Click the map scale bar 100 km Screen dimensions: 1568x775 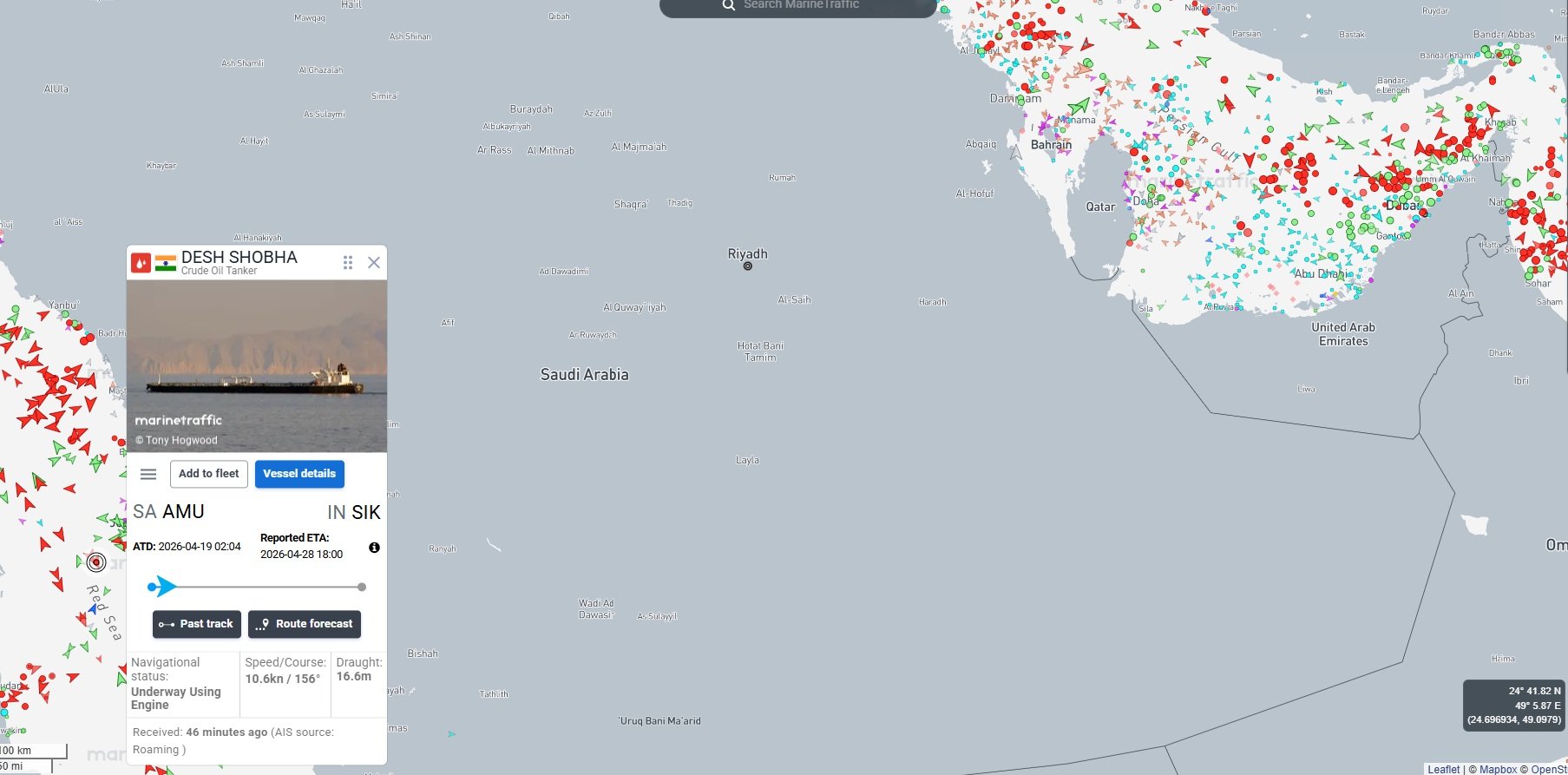click(x=33, y=751)
